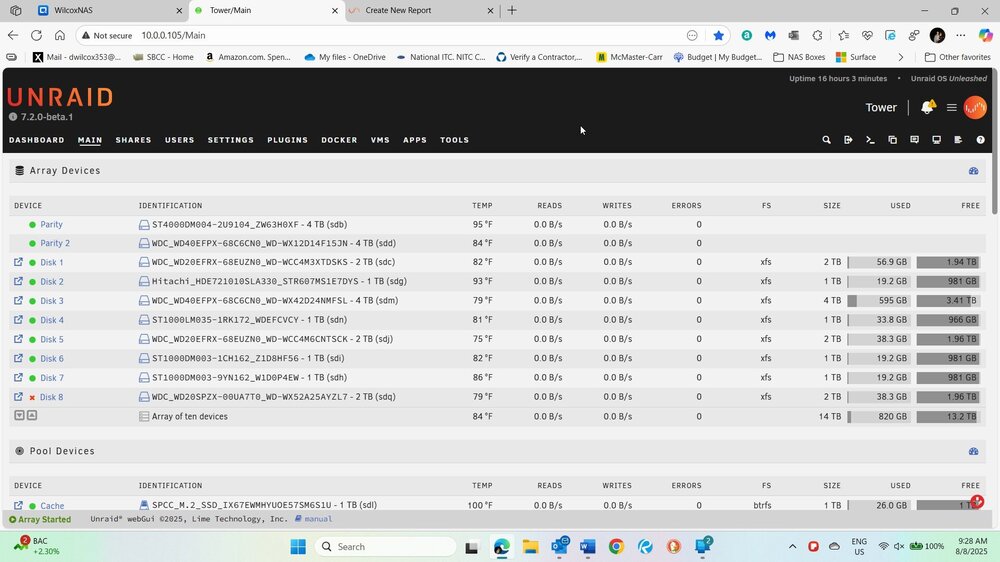Open the Edge settings and more menu
Image resolution: width=1000 pixels, height=562 pixels.
961,36
